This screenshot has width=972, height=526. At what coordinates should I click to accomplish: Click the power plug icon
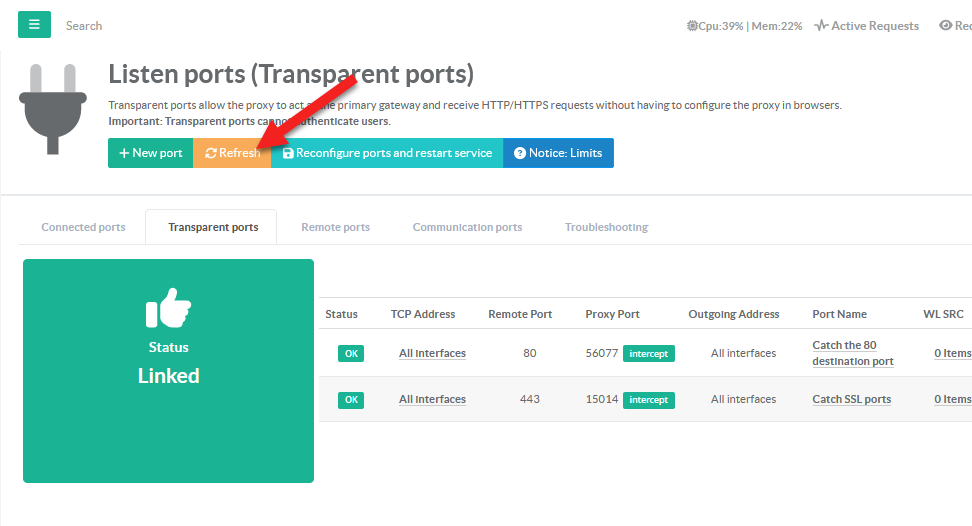[x=52, y=108]
